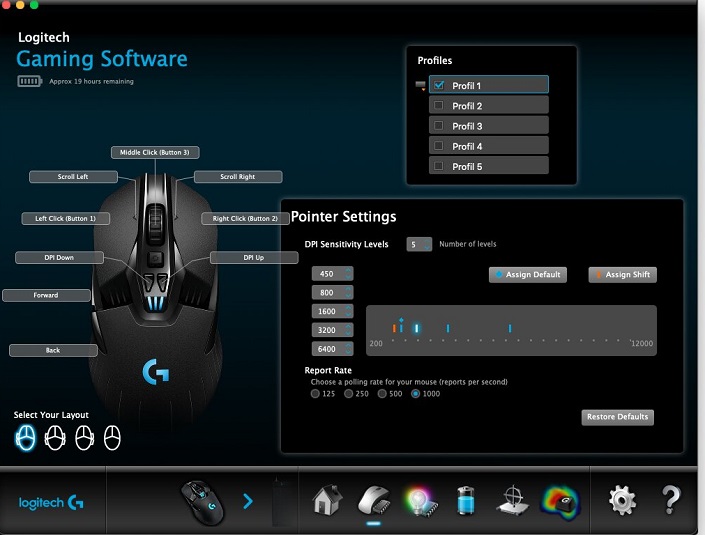The height and width of the screenshot is (535, 705).
Task: Select the Profil 2 row text
Action: [467, 106]
